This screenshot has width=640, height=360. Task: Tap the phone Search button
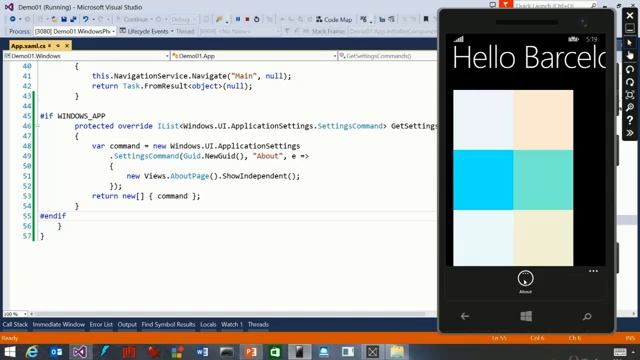tap(587, 316)
